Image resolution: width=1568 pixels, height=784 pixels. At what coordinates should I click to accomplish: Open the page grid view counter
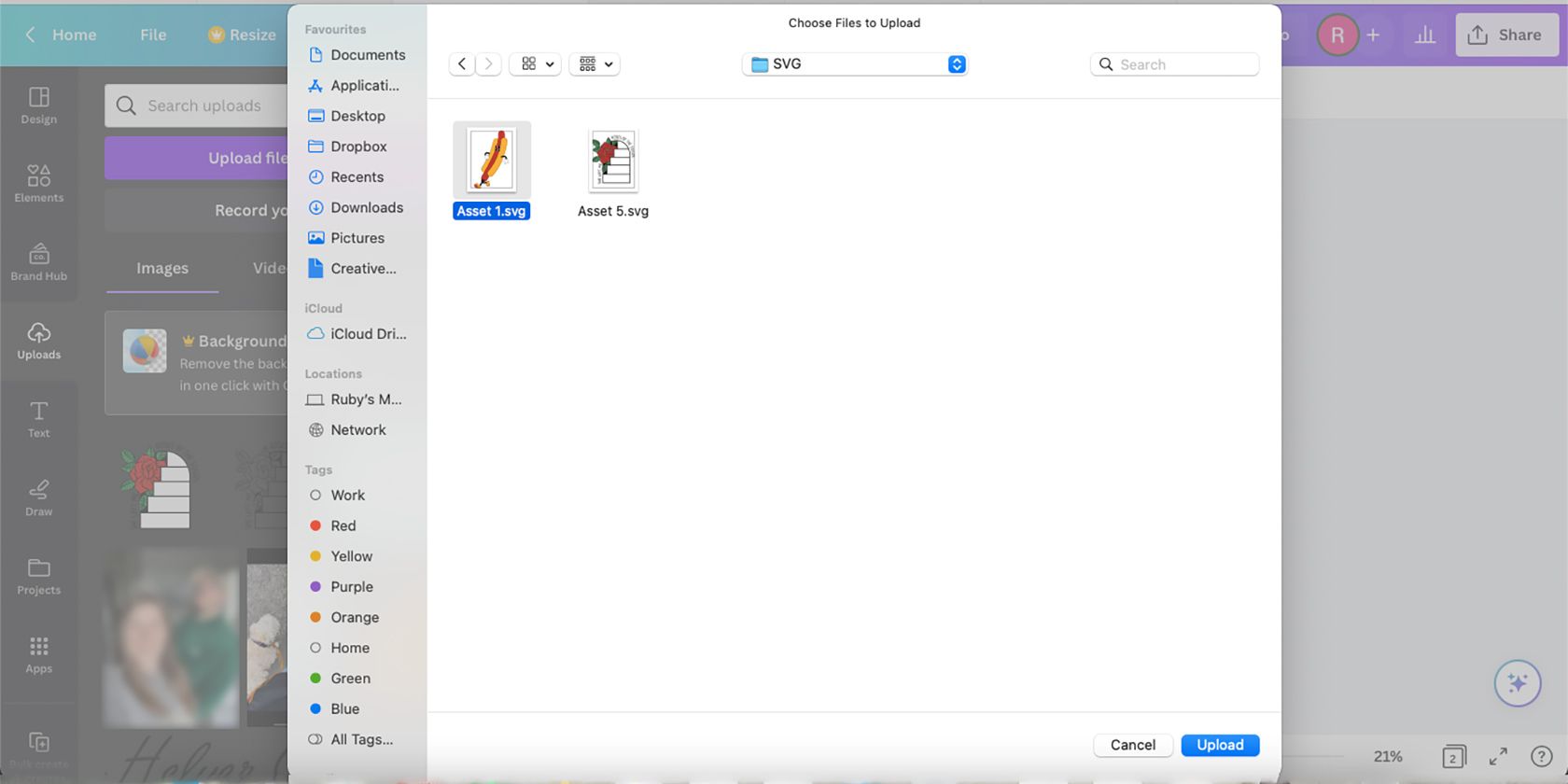tap(1453, 756)
